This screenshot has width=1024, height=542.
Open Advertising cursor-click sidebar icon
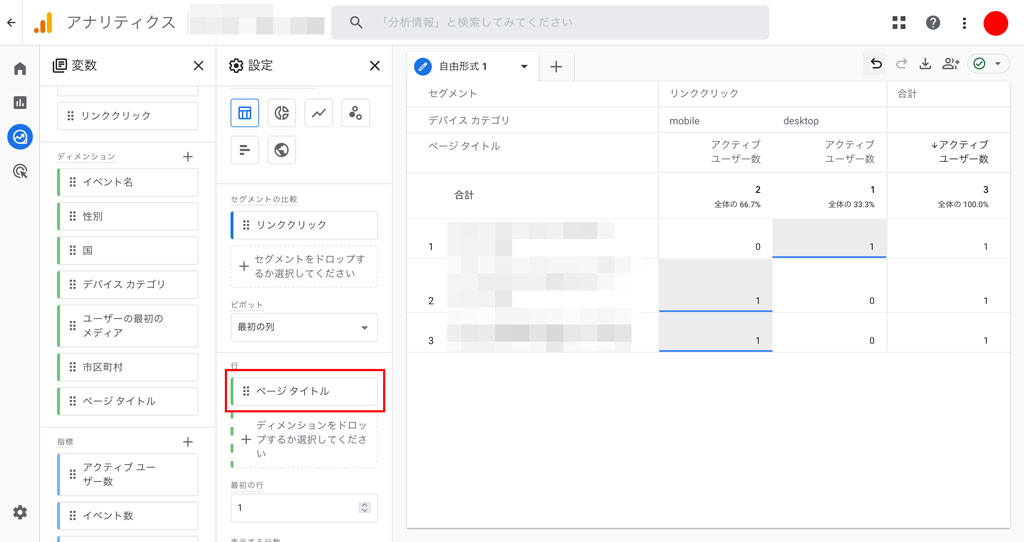point(20,171)
